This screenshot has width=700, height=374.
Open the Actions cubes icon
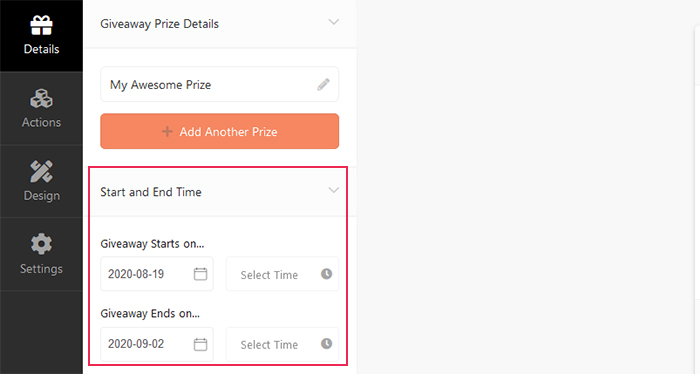[41, 98]
